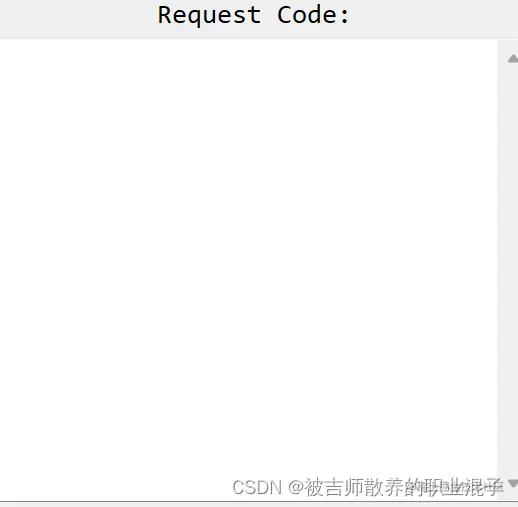Click the word "Request" in the heading
Viewport: 518px width, 507px height.
click(x=209, y=15)
